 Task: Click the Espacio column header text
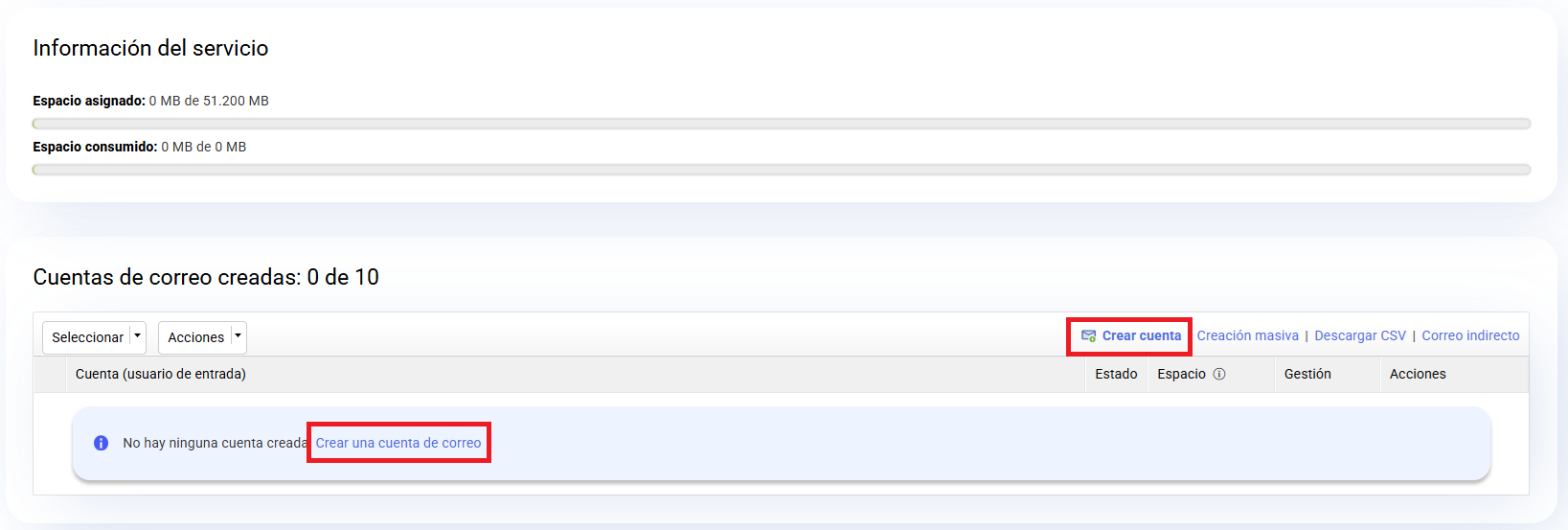1181,374
